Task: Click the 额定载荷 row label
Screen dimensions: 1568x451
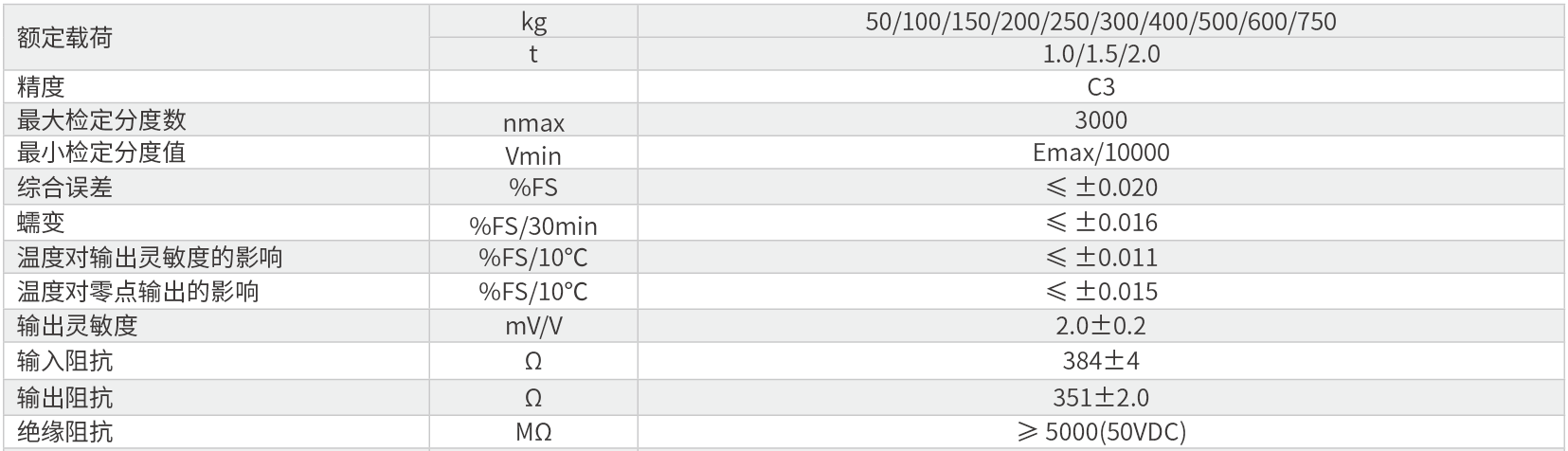Action: (x=64, y=38)
